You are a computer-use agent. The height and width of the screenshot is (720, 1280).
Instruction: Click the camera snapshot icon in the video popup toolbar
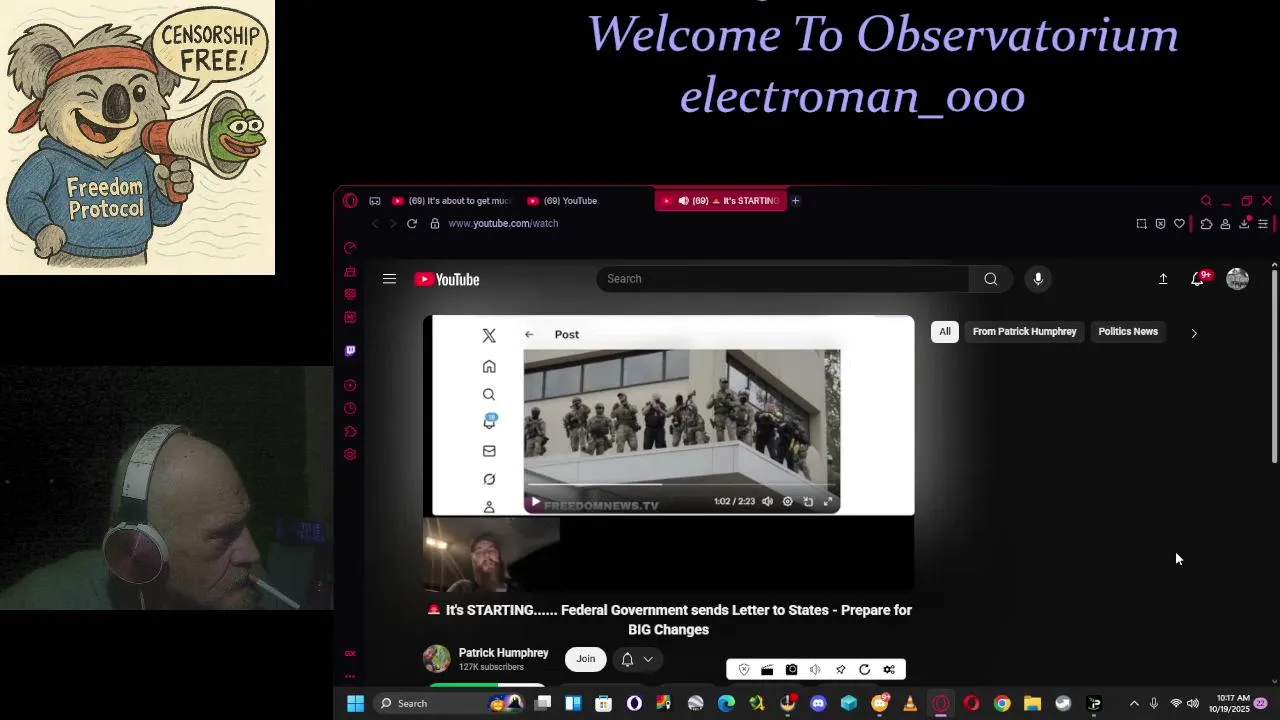[x=791, y=670]
